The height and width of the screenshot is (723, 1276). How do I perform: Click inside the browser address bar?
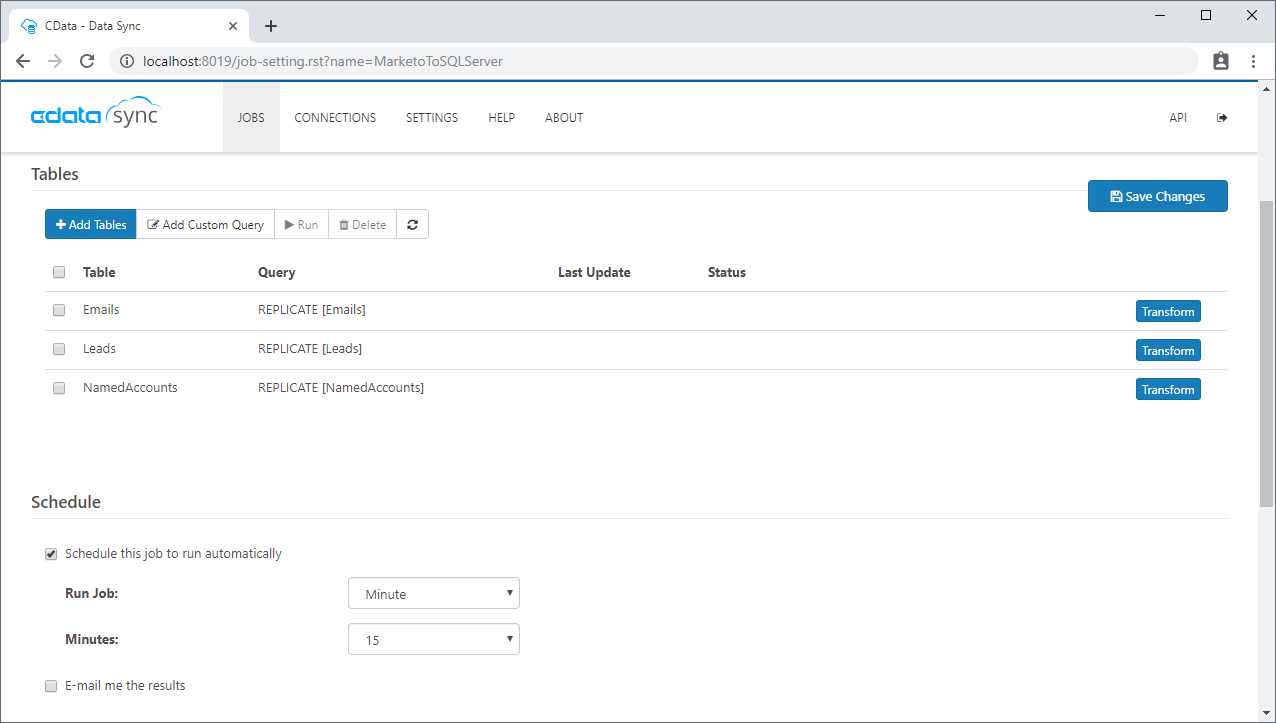[600, 61]
